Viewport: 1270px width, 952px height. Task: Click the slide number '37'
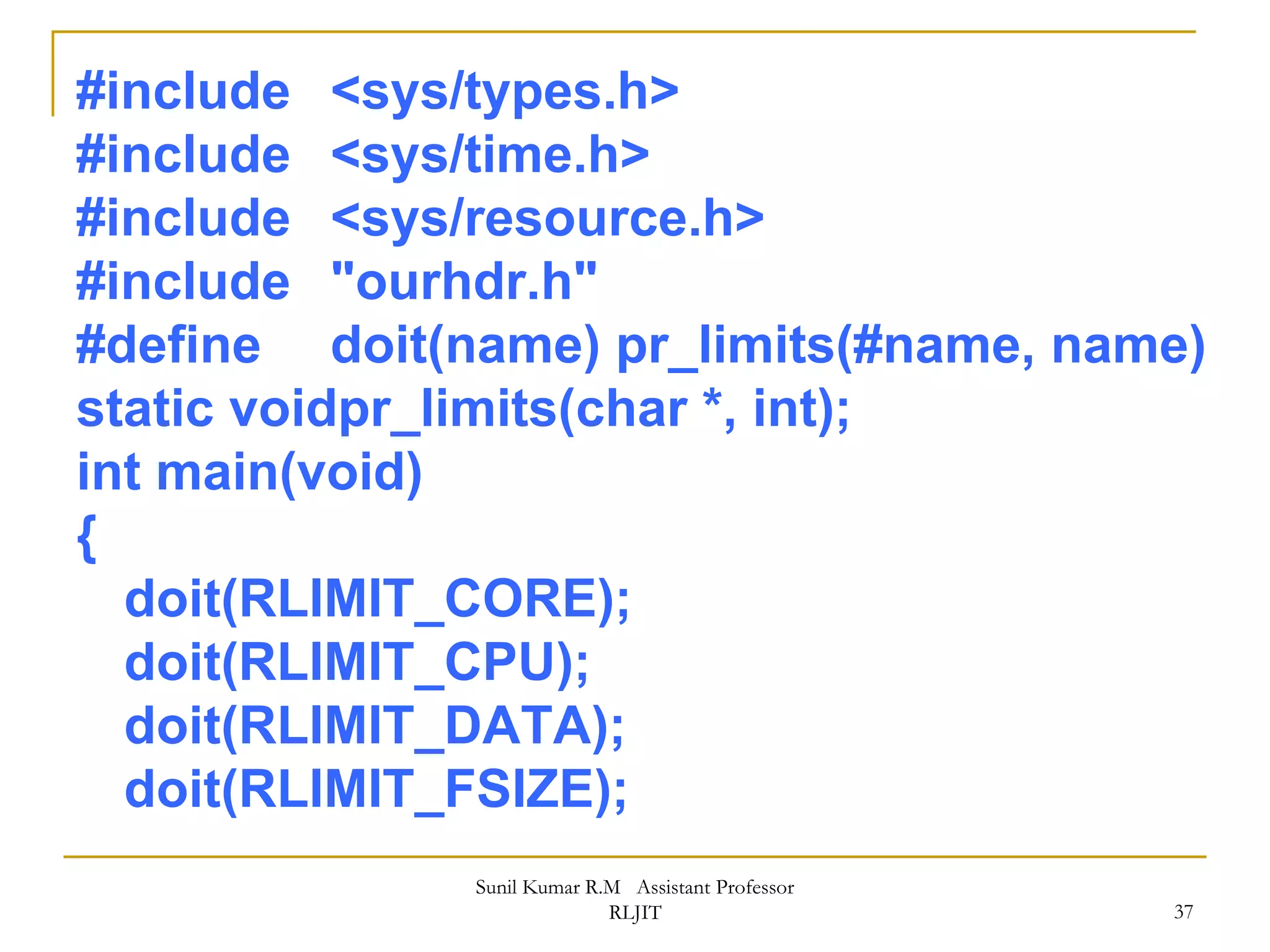[1183, 912]
